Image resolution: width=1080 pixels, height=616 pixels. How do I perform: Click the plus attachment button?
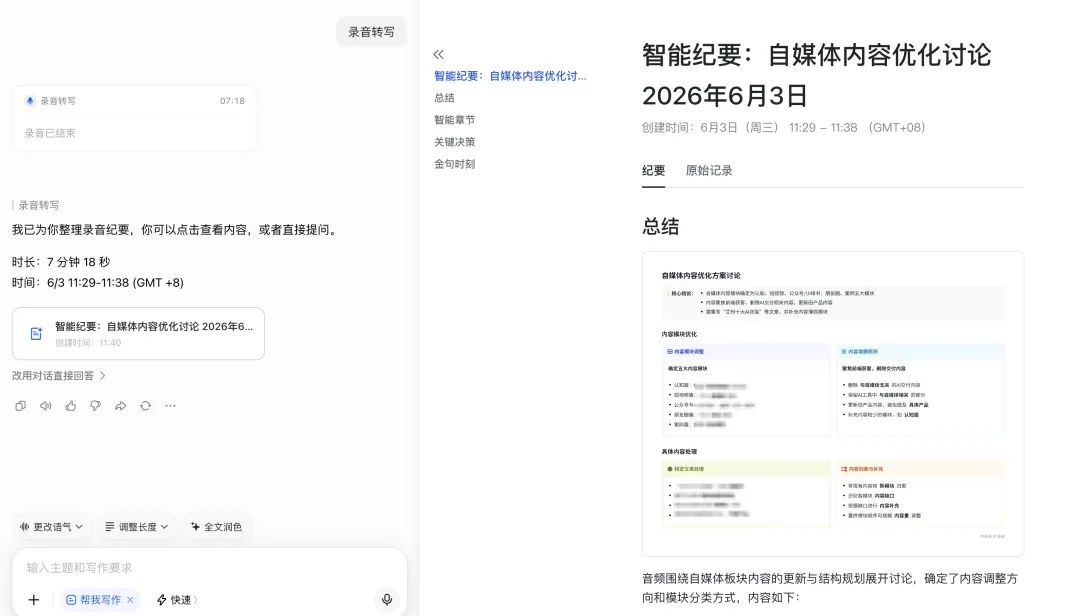click(34, 599)
